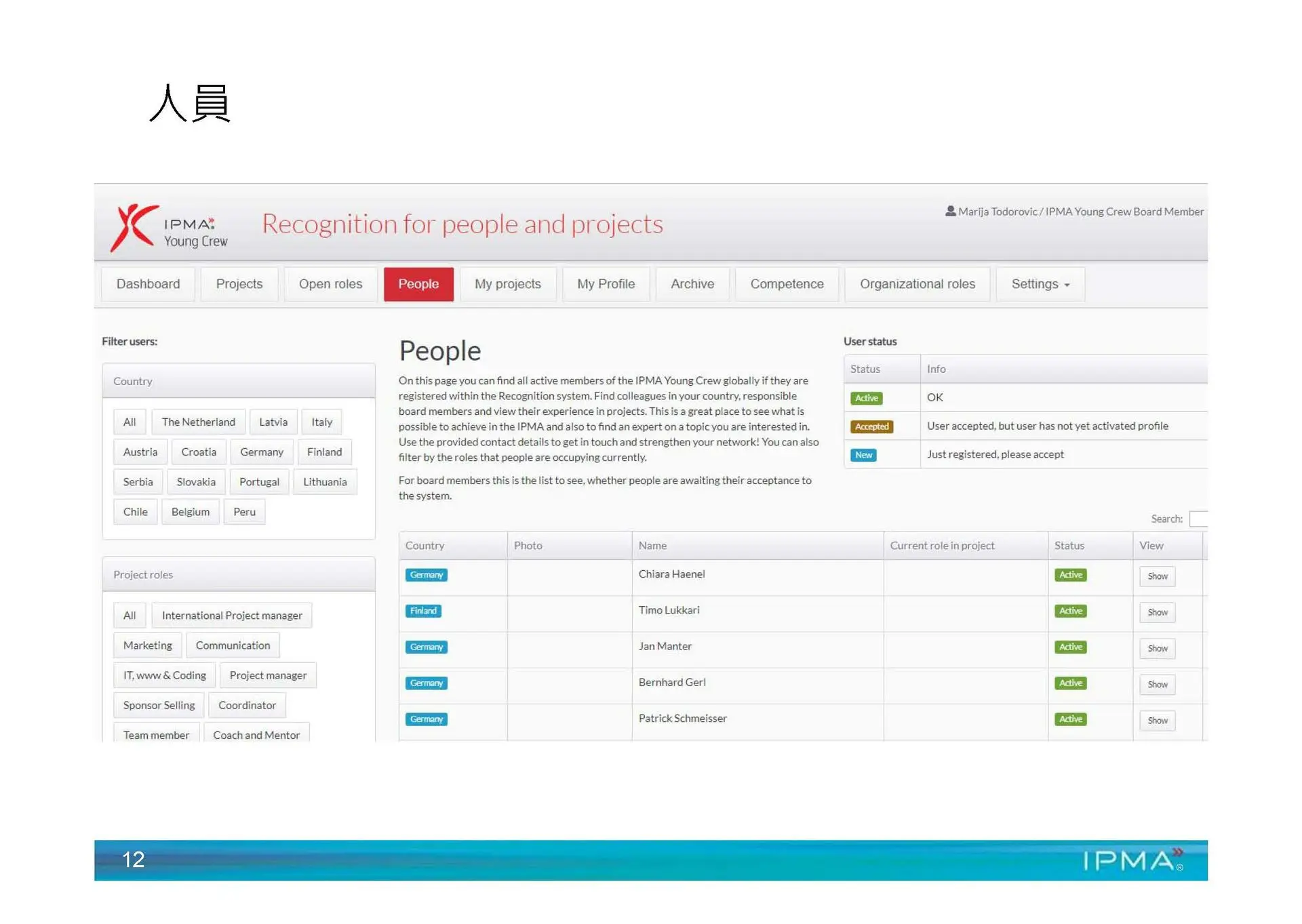This screenshot has width=1302, height=924.
Task: Click the Accepted status badge in User status
Action: click(871, 427)
